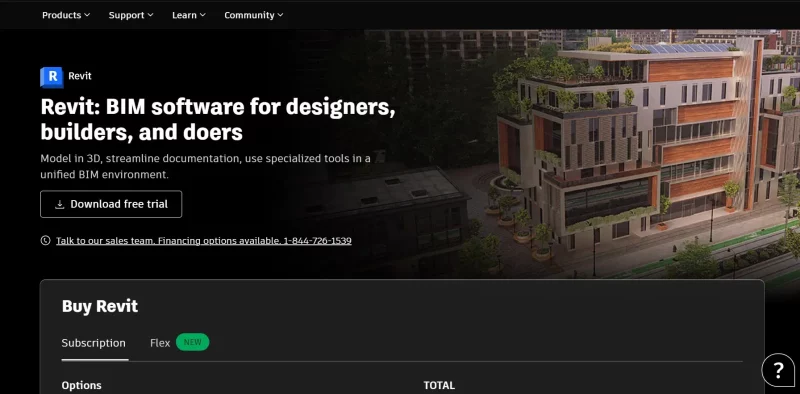Image resolution: width=800 pixels, height=394 pixels.
Task: Switch to the Flex tab
Action: pos(160,343)
